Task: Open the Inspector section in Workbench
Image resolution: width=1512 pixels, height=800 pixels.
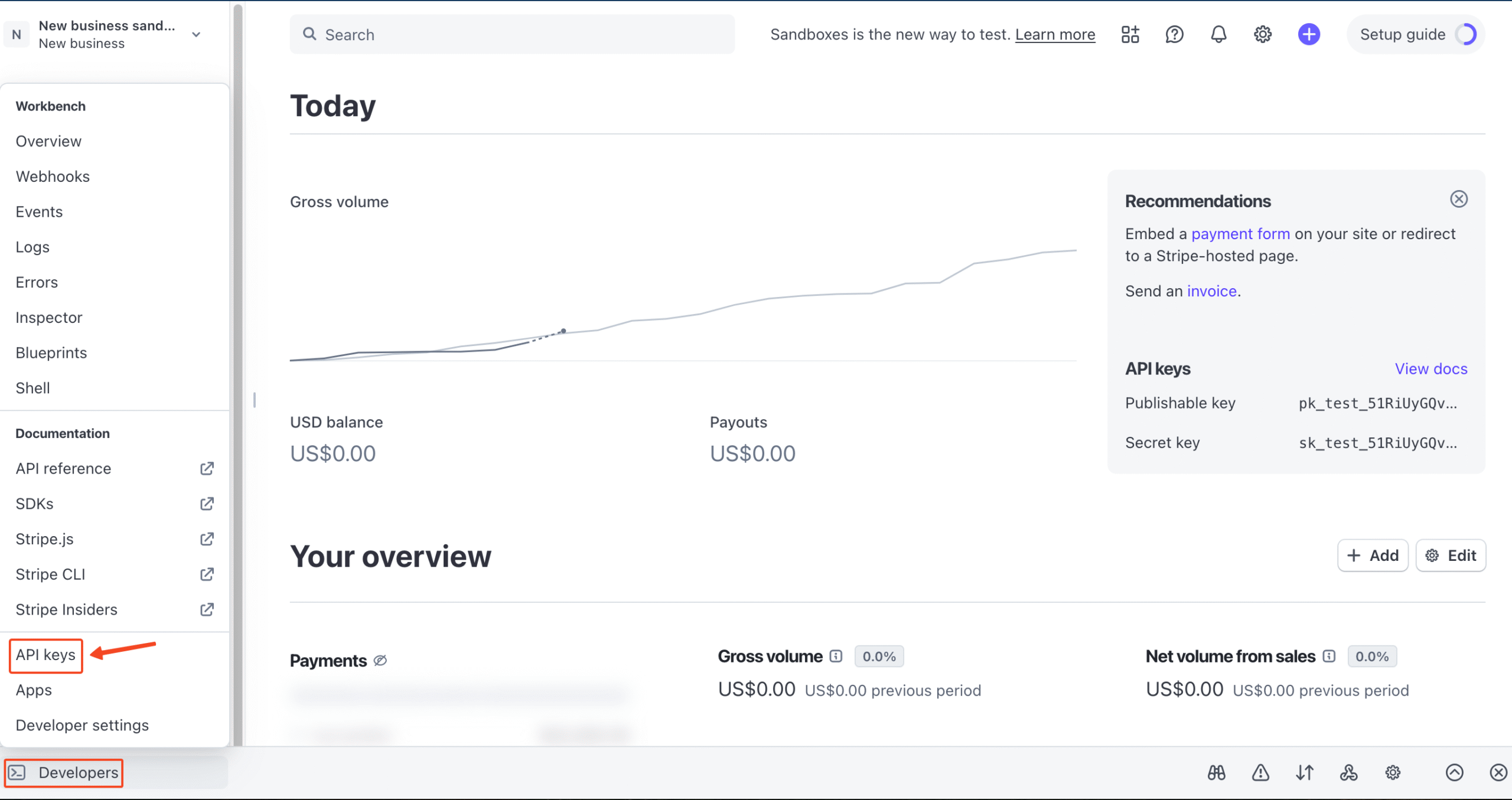Action: pyautogui.click(x=49, y=317)
